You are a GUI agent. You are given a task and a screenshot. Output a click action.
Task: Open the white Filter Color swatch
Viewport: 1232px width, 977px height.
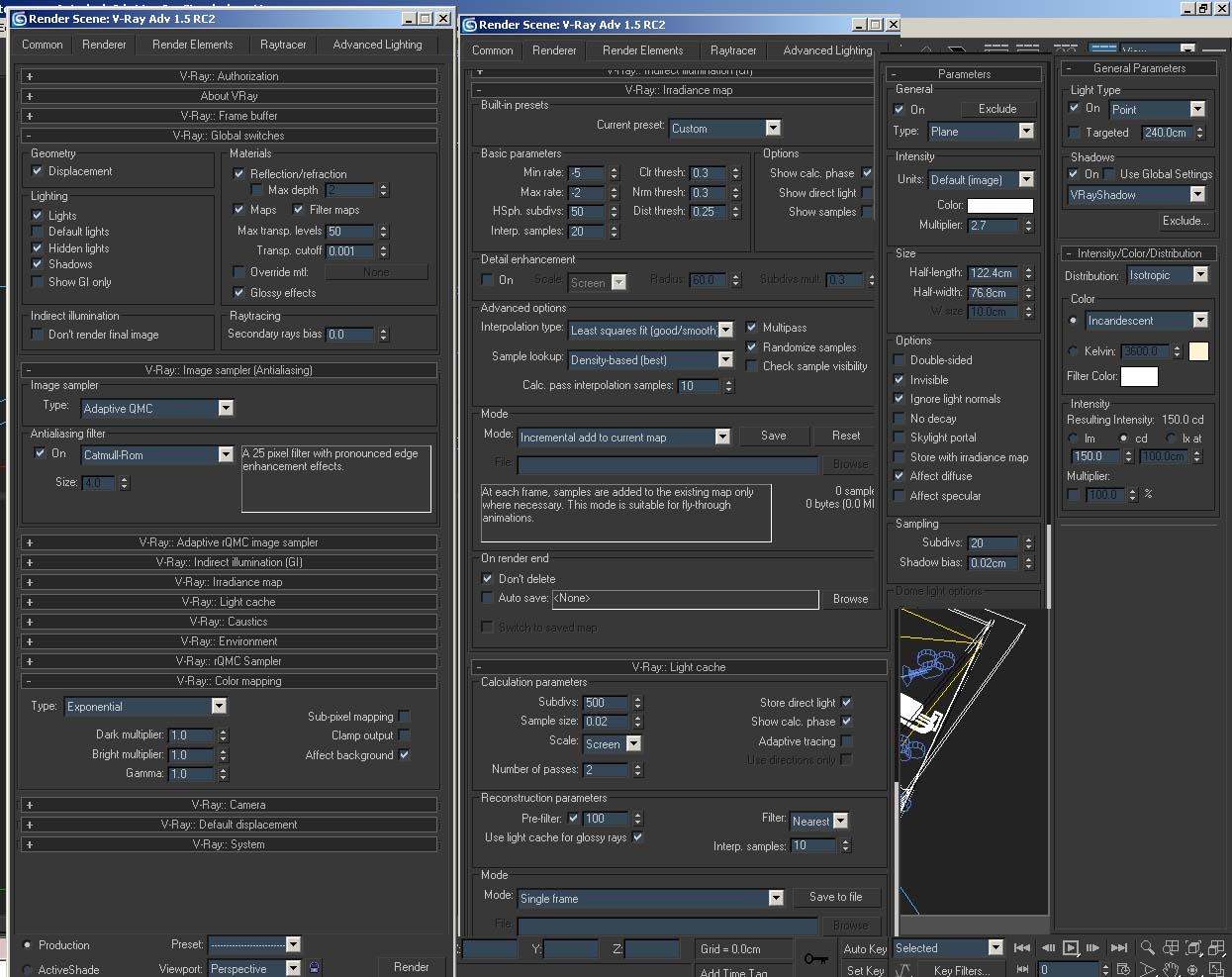coord(1139,376)
